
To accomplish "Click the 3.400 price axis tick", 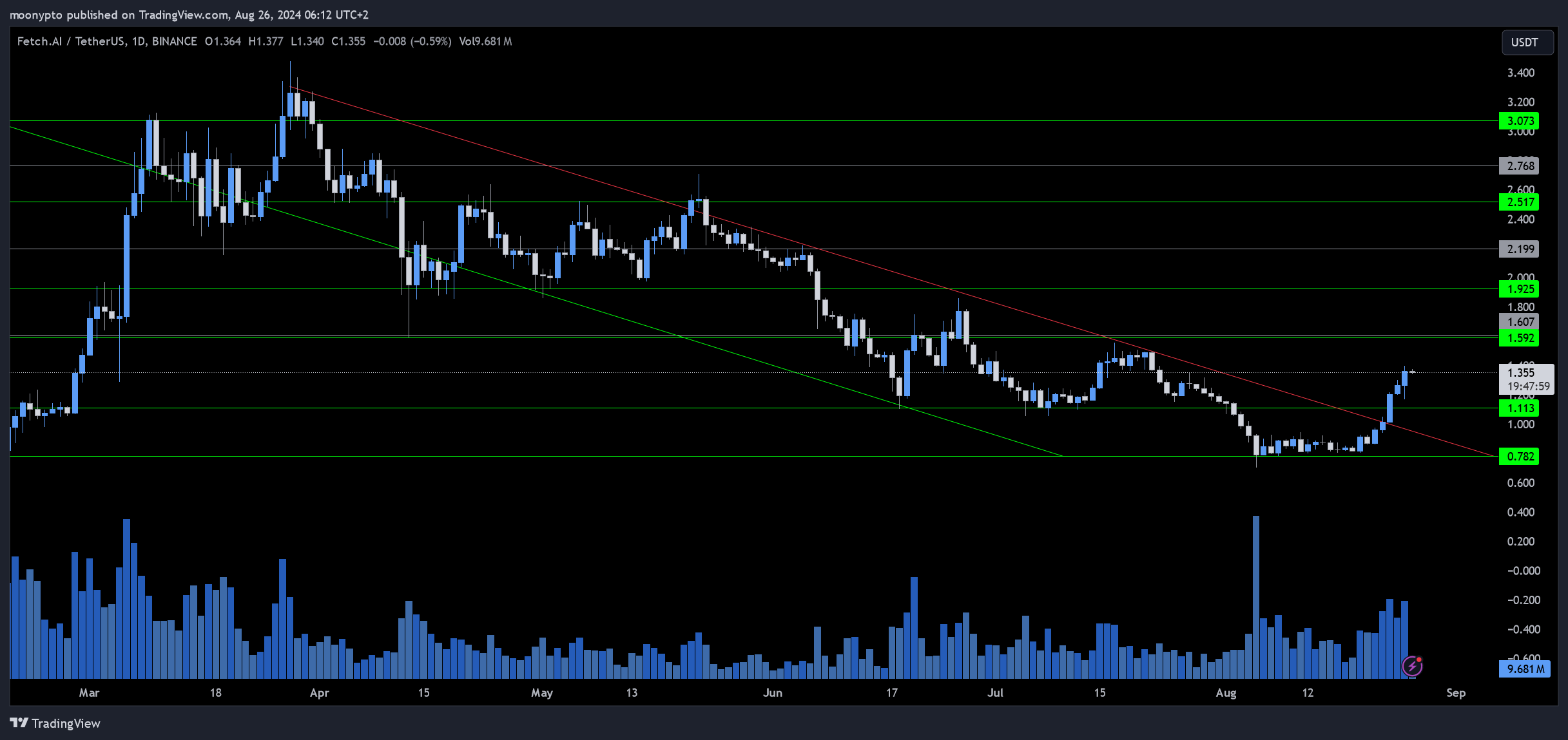I will (x=1520, y=73).
